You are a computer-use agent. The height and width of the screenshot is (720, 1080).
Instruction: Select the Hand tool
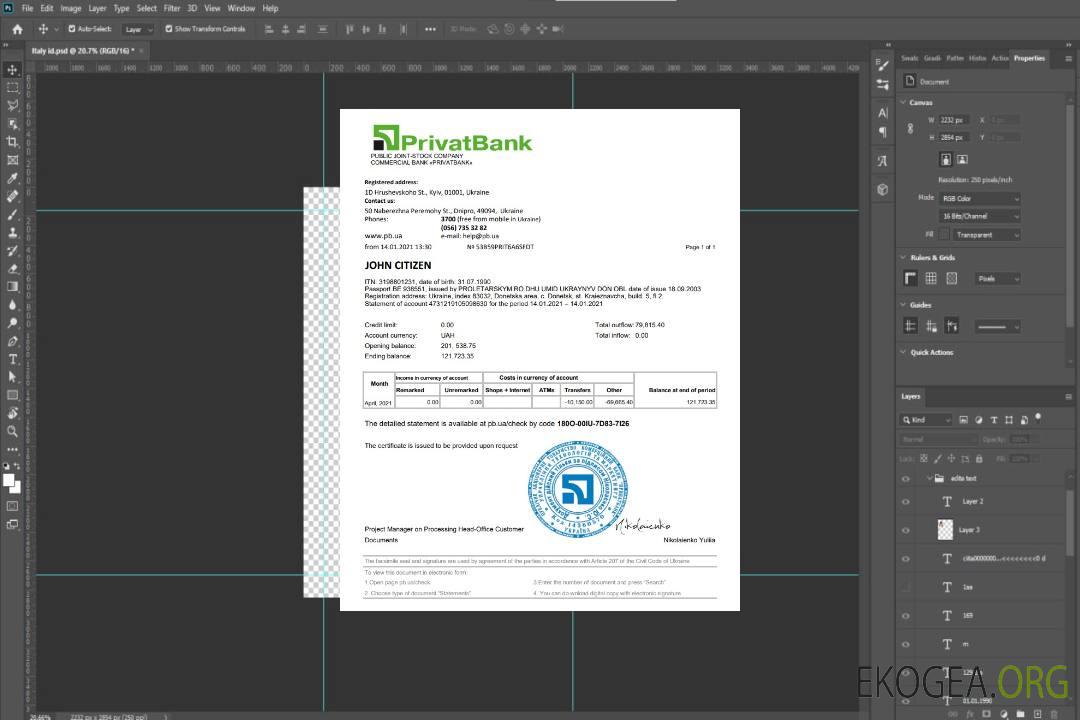click(x=12, y=413)
